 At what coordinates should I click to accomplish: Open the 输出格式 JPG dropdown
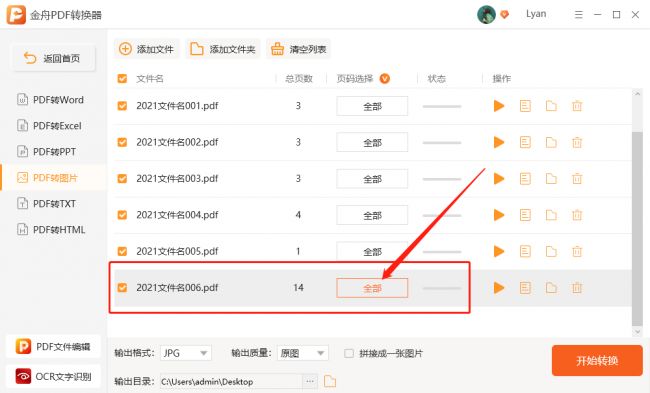point(186,353)
